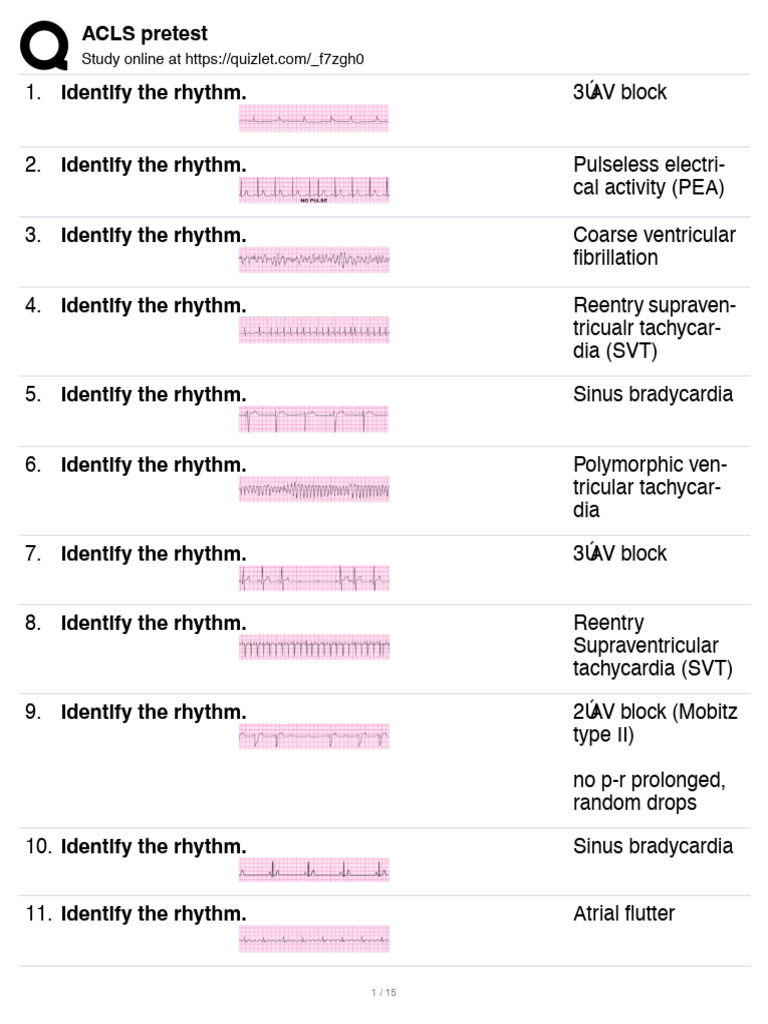Open the ECG strip for question 8
This screenshot has height=1024, width=768.
(x=313, y=648)
